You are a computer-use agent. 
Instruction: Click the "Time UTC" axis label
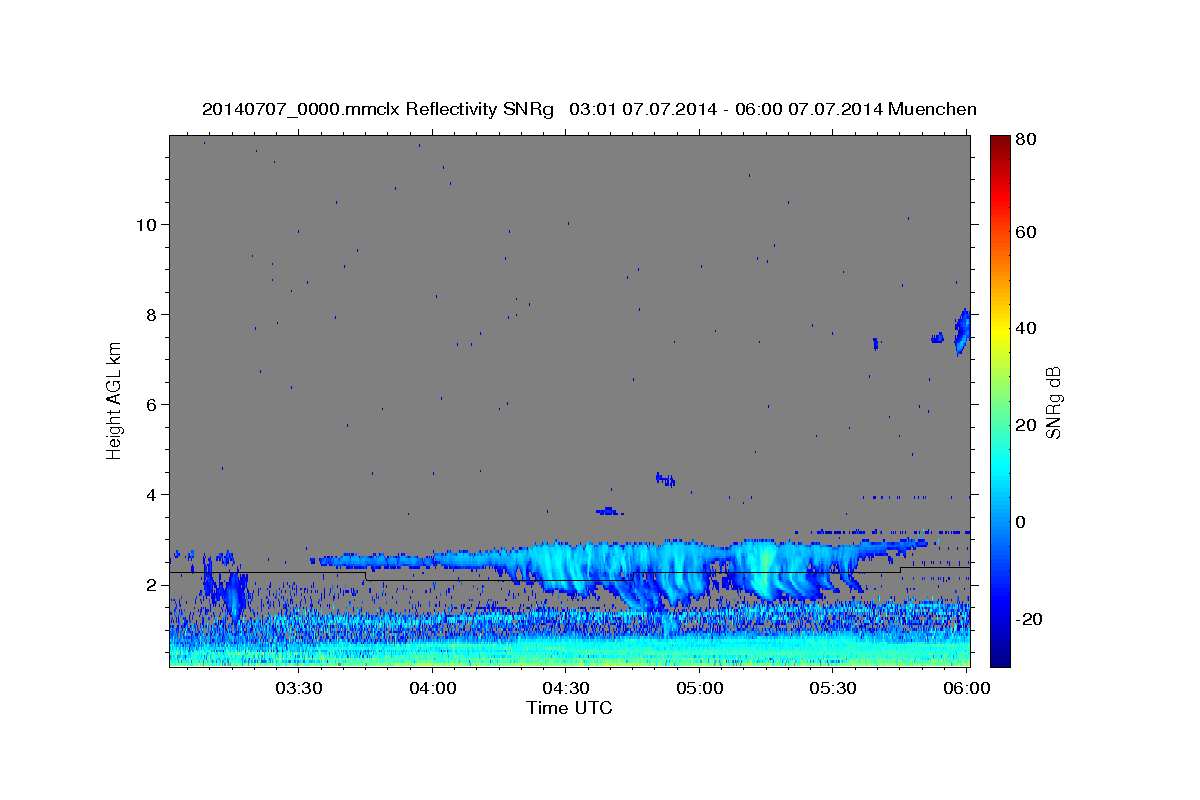569,708
